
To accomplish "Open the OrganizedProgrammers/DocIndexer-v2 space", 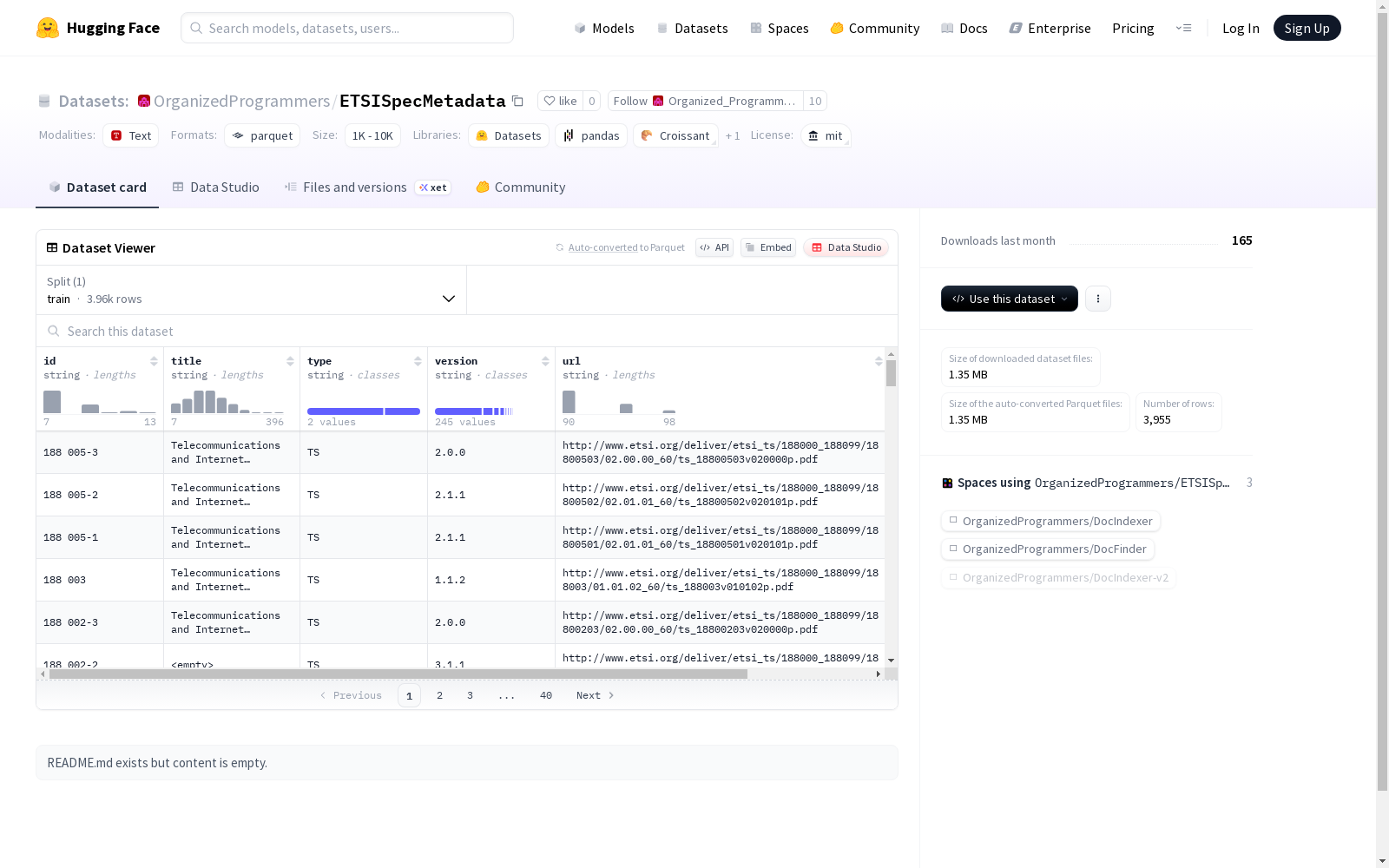I will pyautogui.click(x=1058, y=577).
